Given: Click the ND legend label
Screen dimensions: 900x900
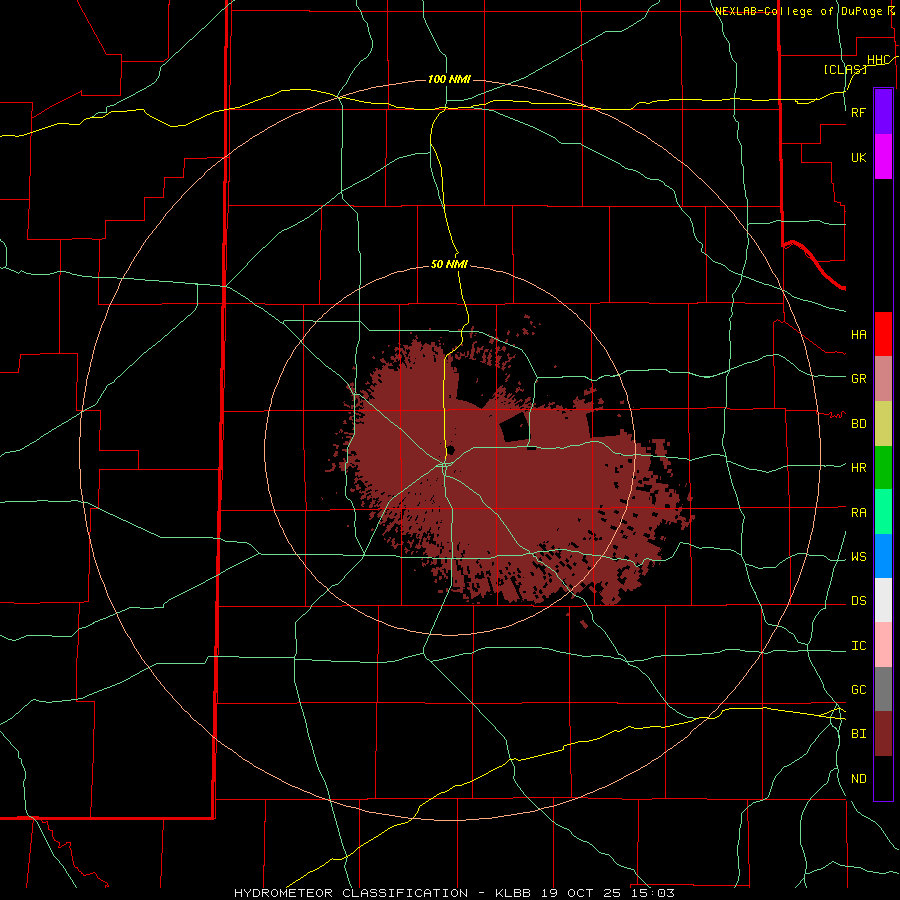Looking at the screenshot, I should [858, 779].
